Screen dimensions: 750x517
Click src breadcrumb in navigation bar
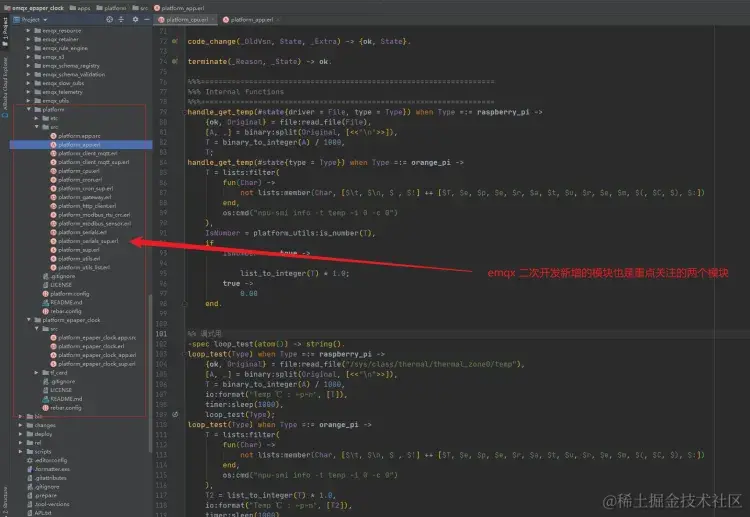click(141, 8)
